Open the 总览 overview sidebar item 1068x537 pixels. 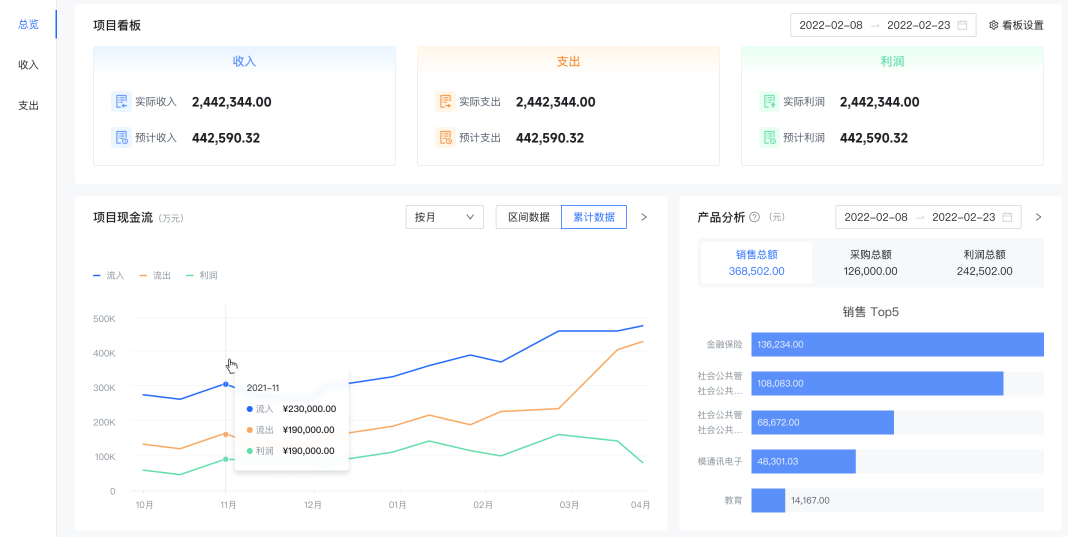click(29, 25)
